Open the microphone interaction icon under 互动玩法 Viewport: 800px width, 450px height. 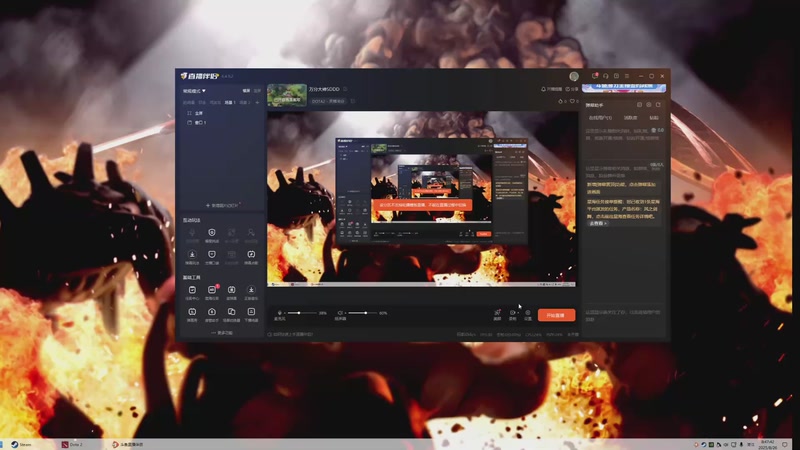192,235
